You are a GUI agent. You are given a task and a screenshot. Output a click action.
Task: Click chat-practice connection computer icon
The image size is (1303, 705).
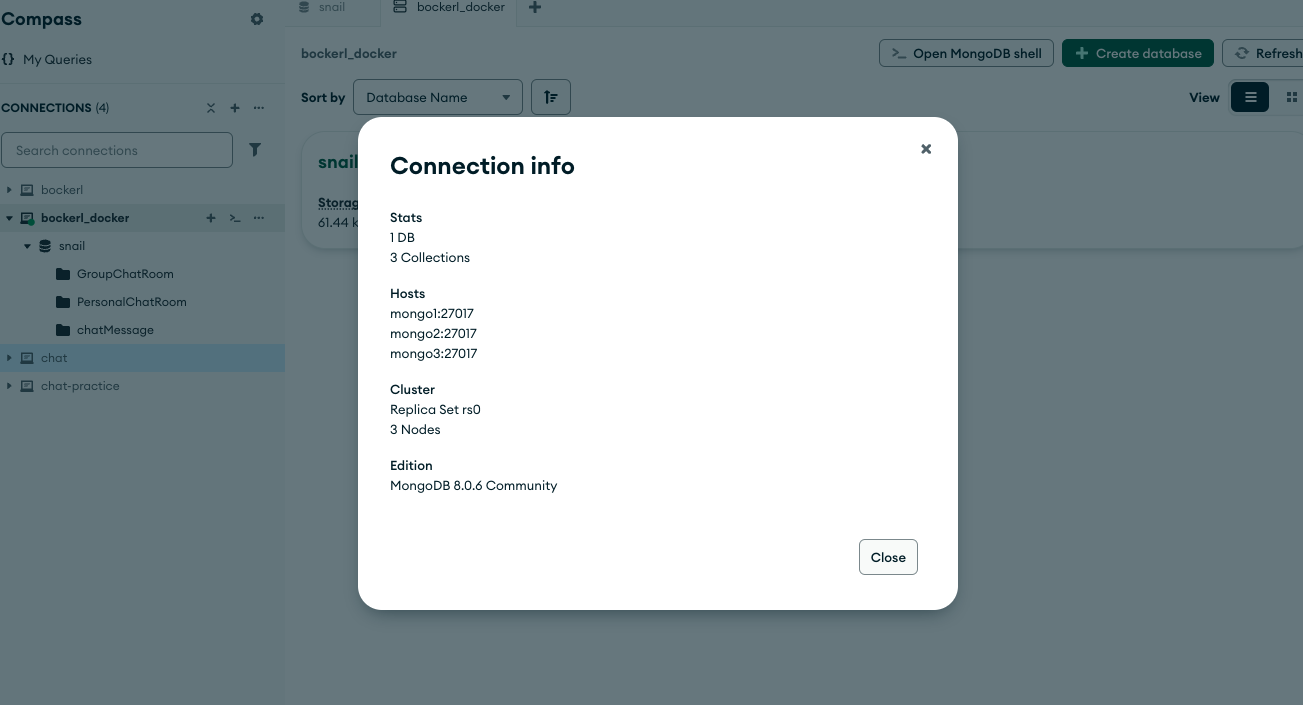point(27,386)
